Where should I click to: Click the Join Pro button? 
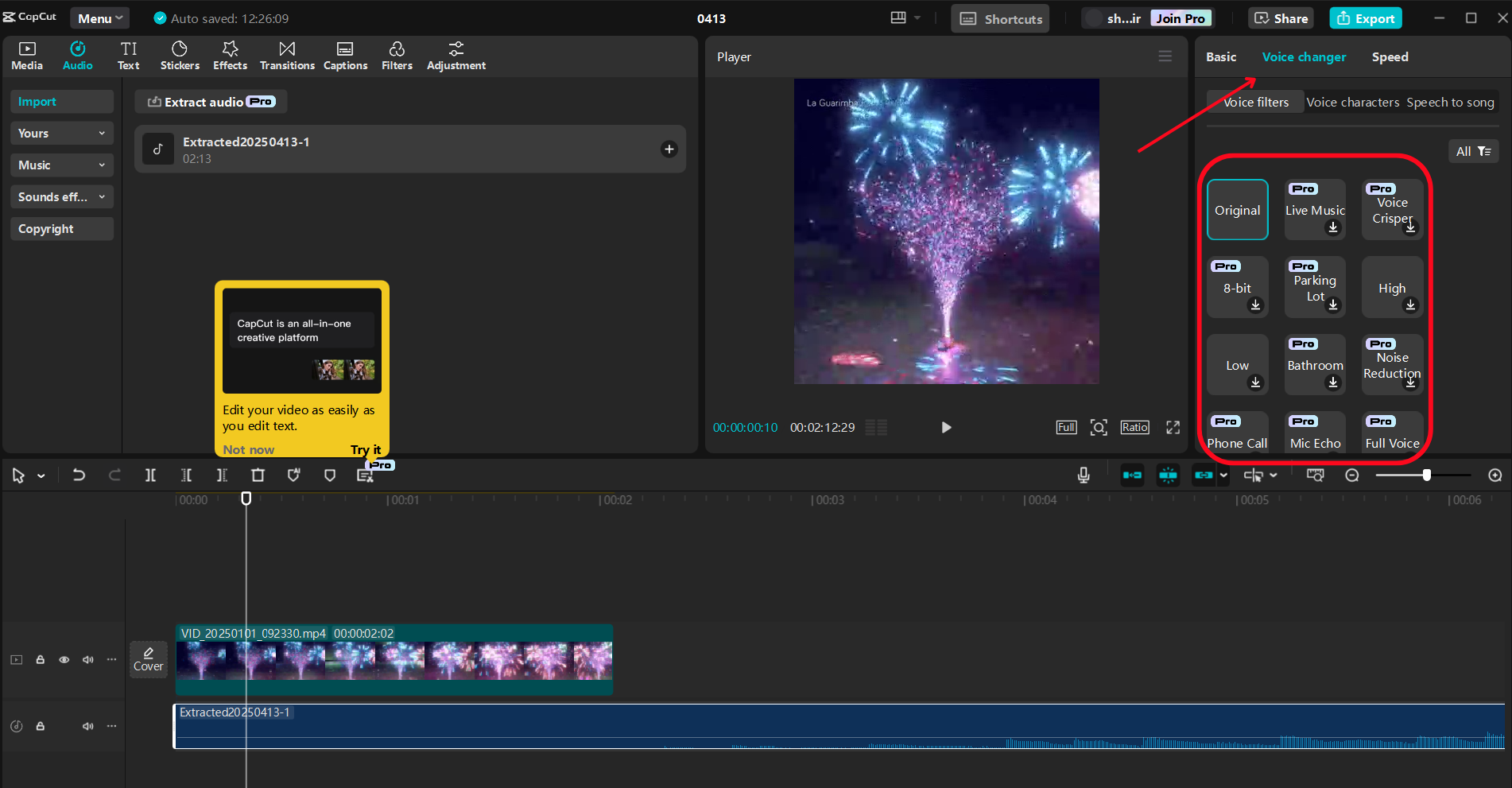point(1181,18)
